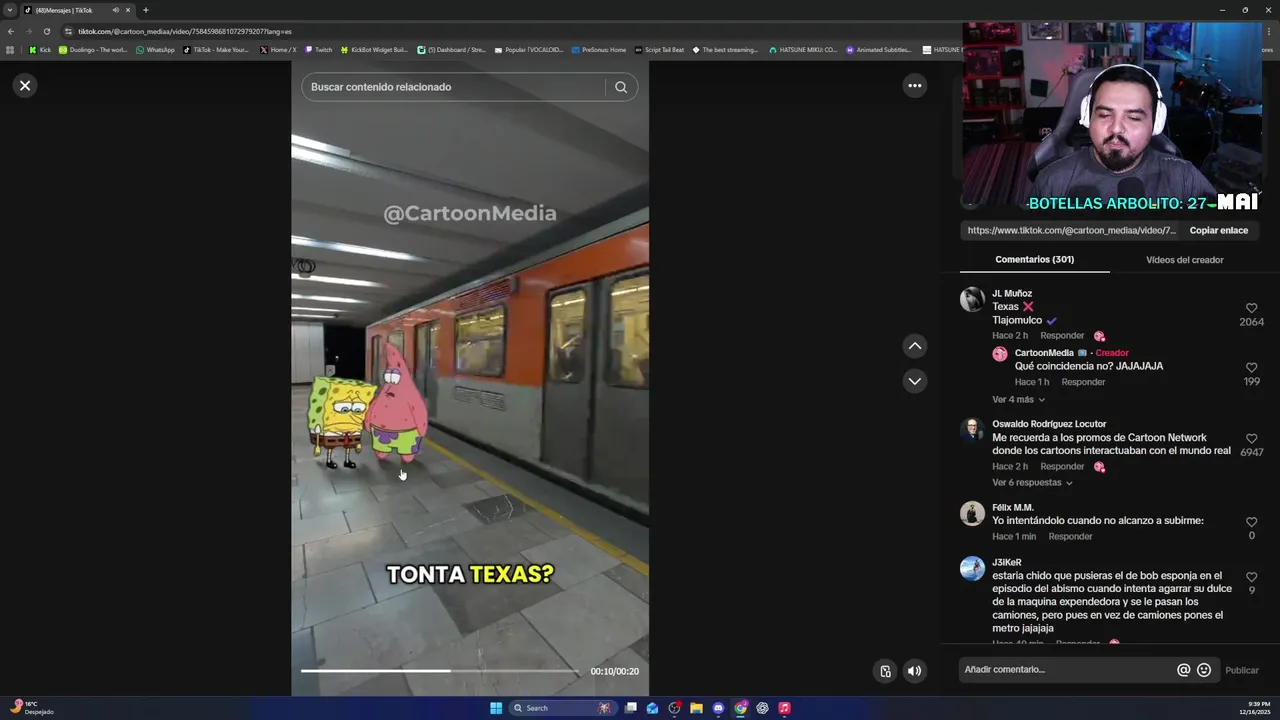Click the browser address bar URL

pyautogui.click(x=185, y=31)
